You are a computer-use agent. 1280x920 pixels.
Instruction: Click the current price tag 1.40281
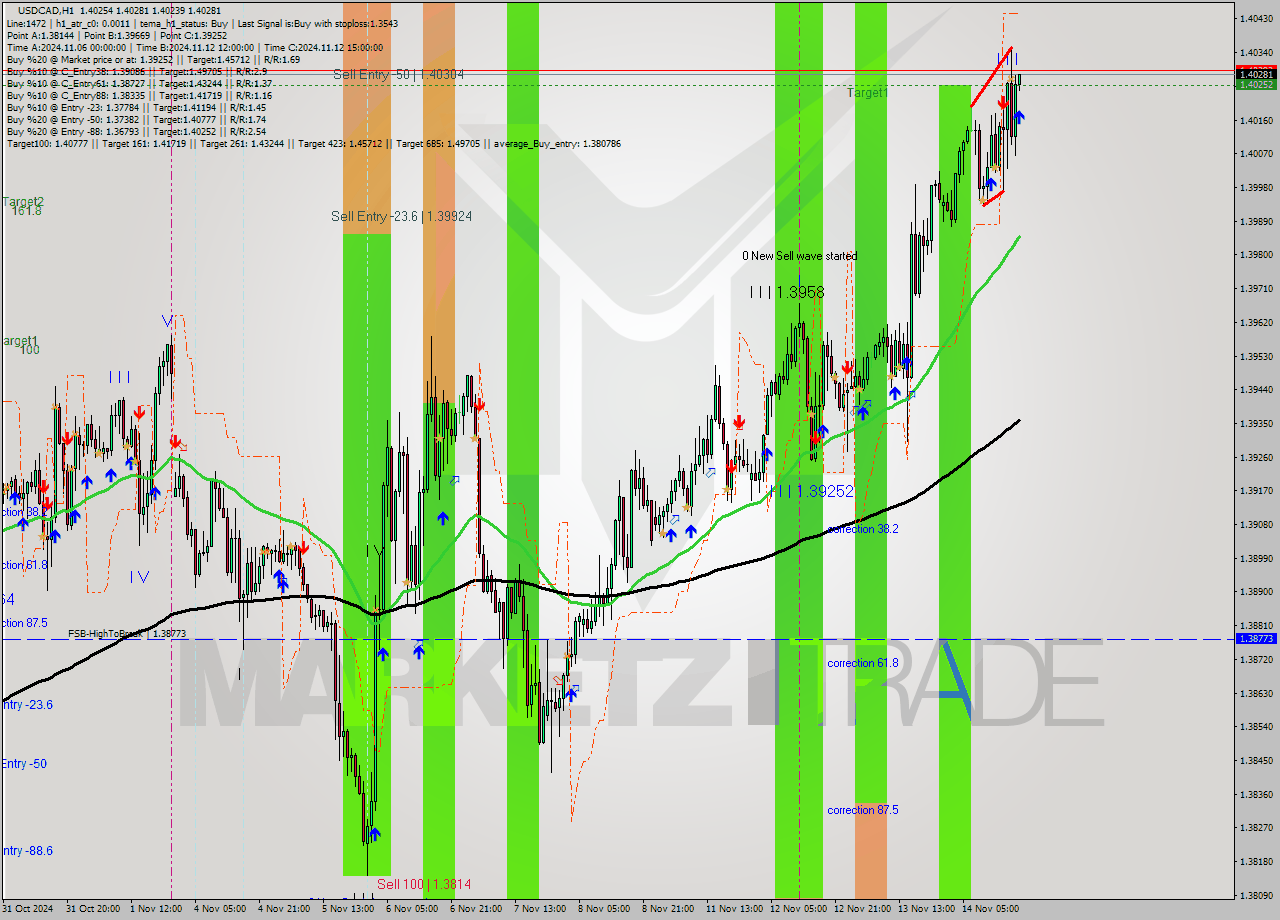pyautogui.click(x=1256, y=74)
